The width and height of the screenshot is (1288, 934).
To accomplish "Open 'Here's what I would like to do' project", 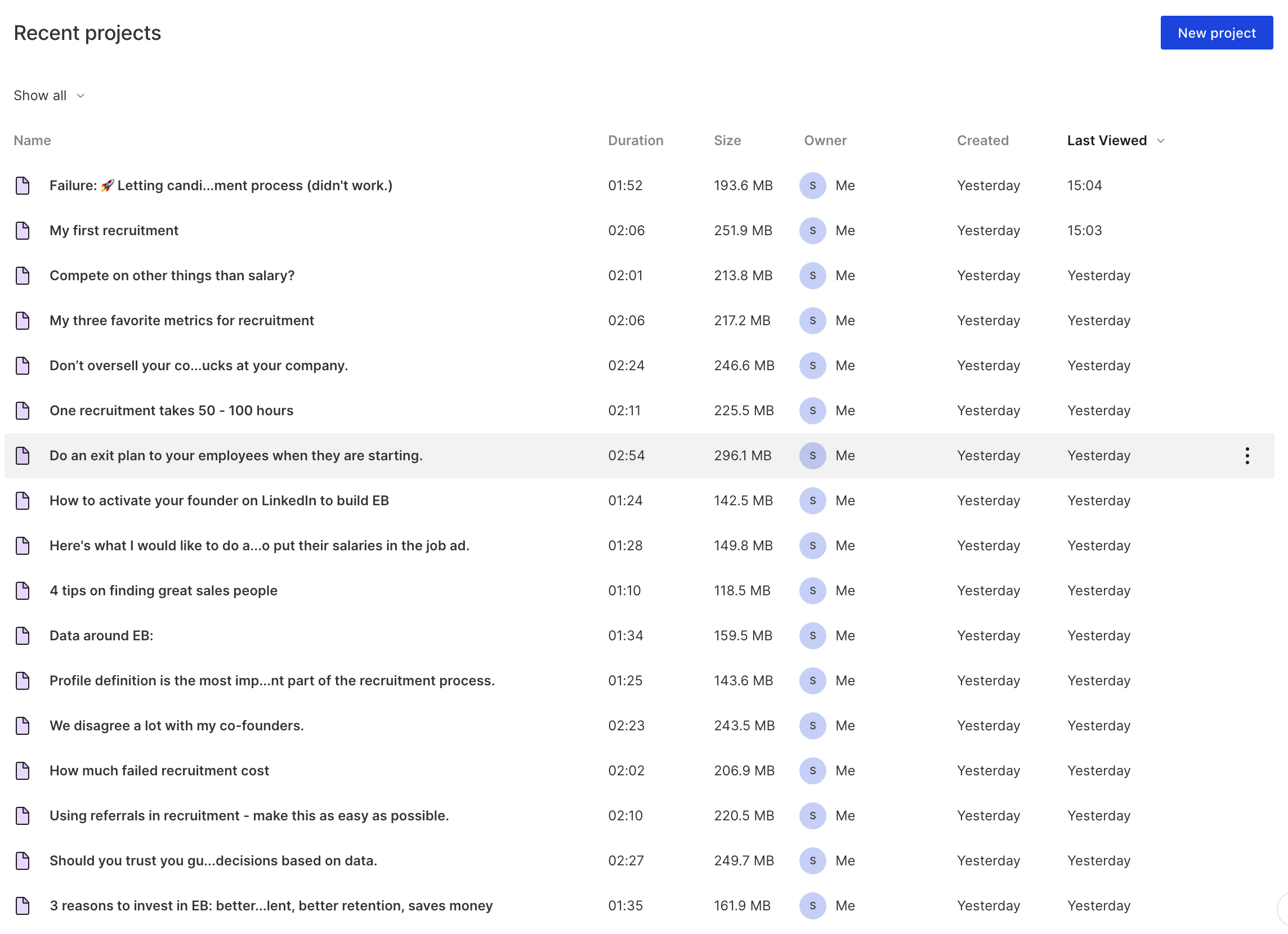I will point(260,546).
